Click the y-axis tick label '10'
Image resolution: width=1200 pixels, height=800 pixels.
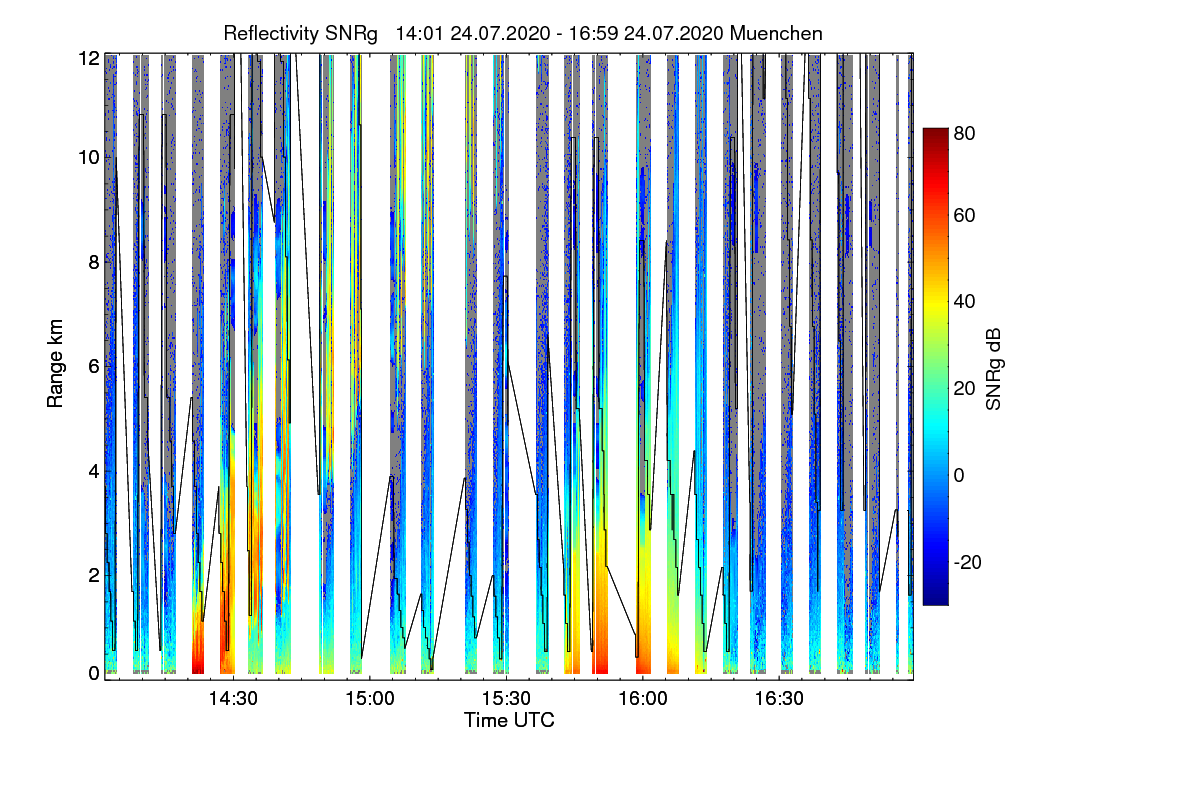88,157
